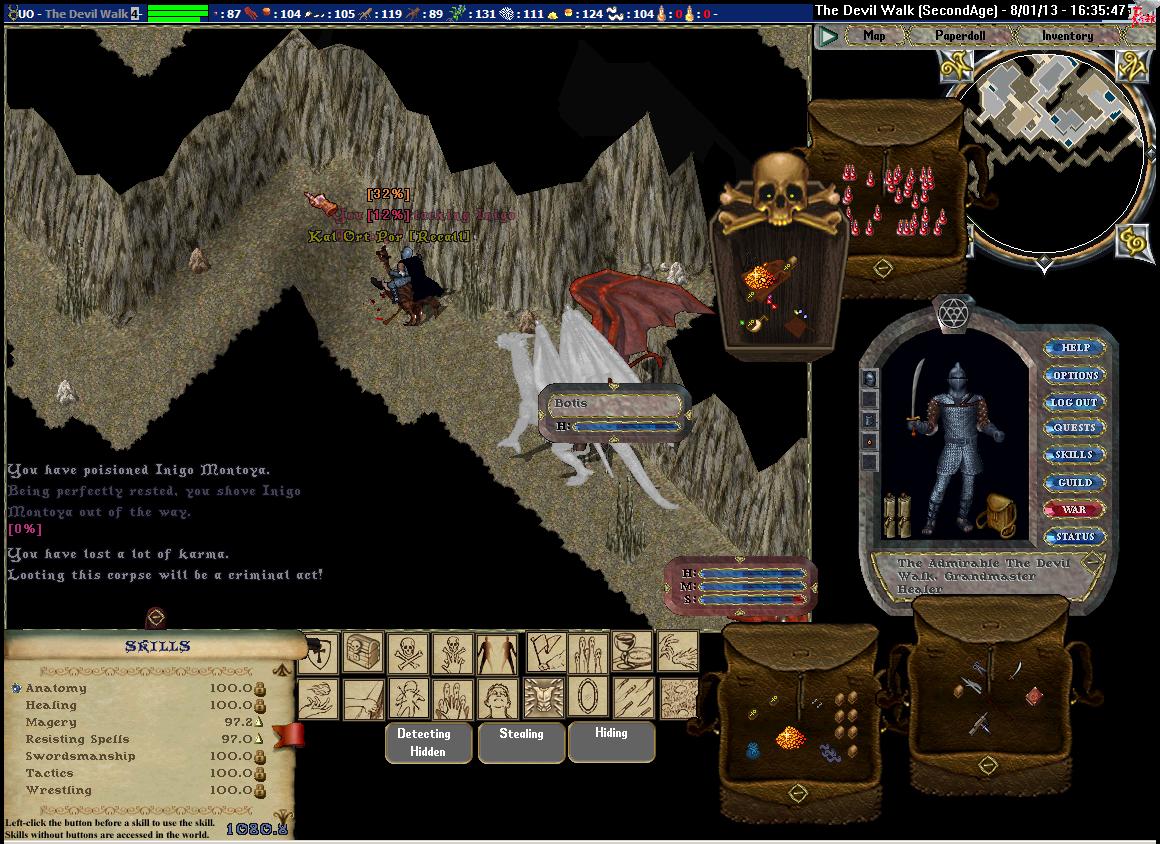Click the oval mirror spell icon
Image resolution: width=1160 pixels, height=844 pixels.
(x=587, y=697)
